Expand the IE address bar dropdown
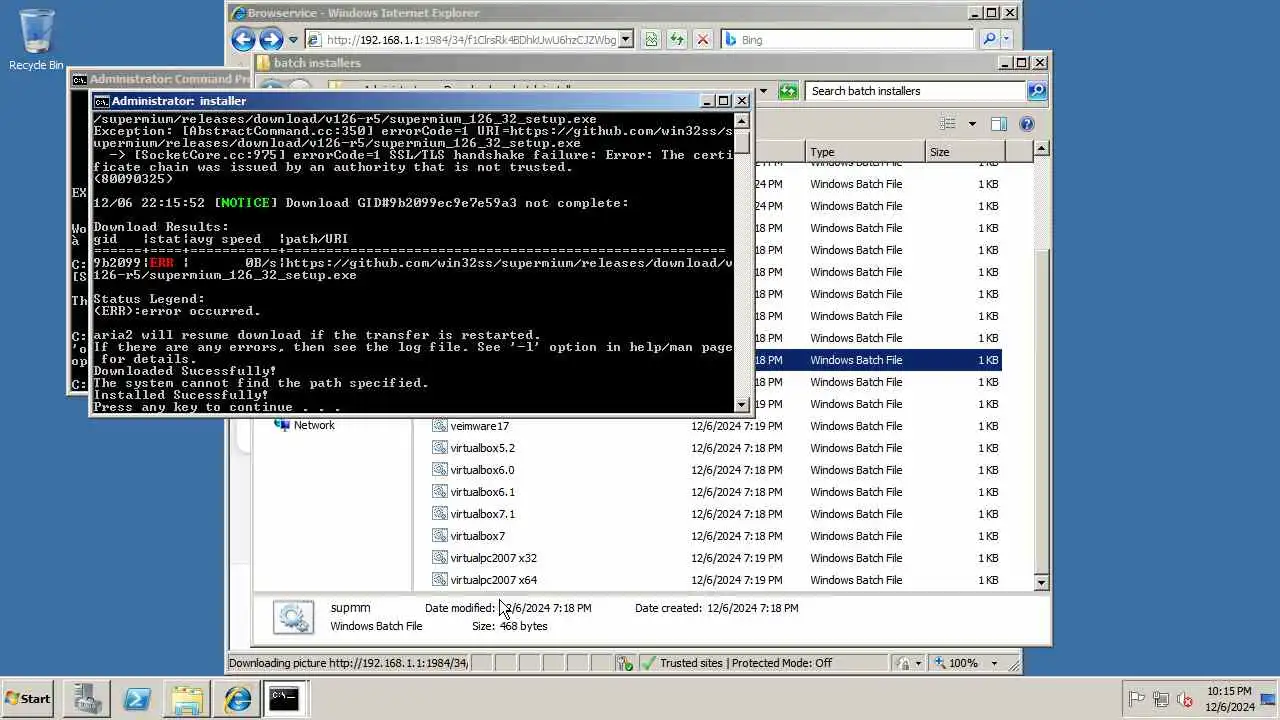Screen dimensions: 1280x720 pyautogui.click(x=626, y=40)
